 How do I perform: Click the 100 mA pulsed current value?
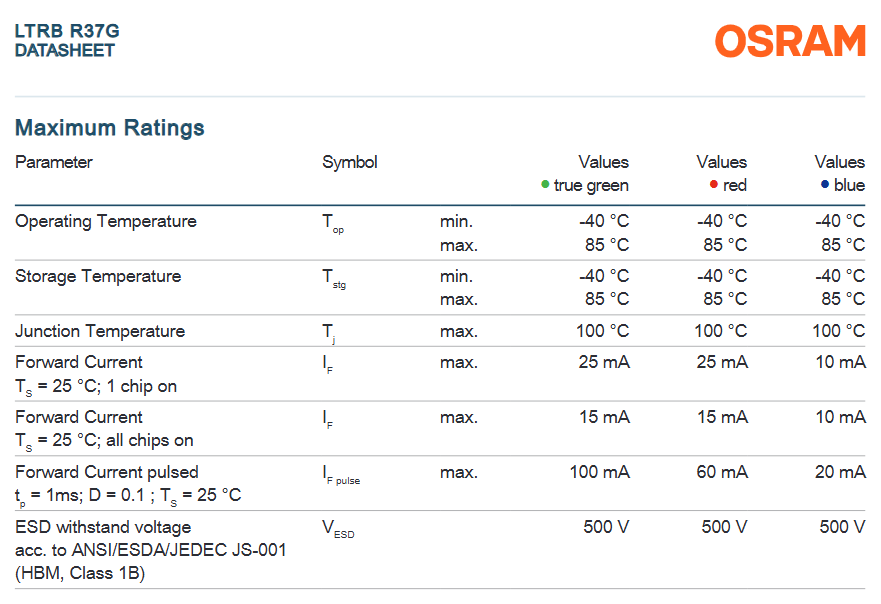click(x=599, y=472)
